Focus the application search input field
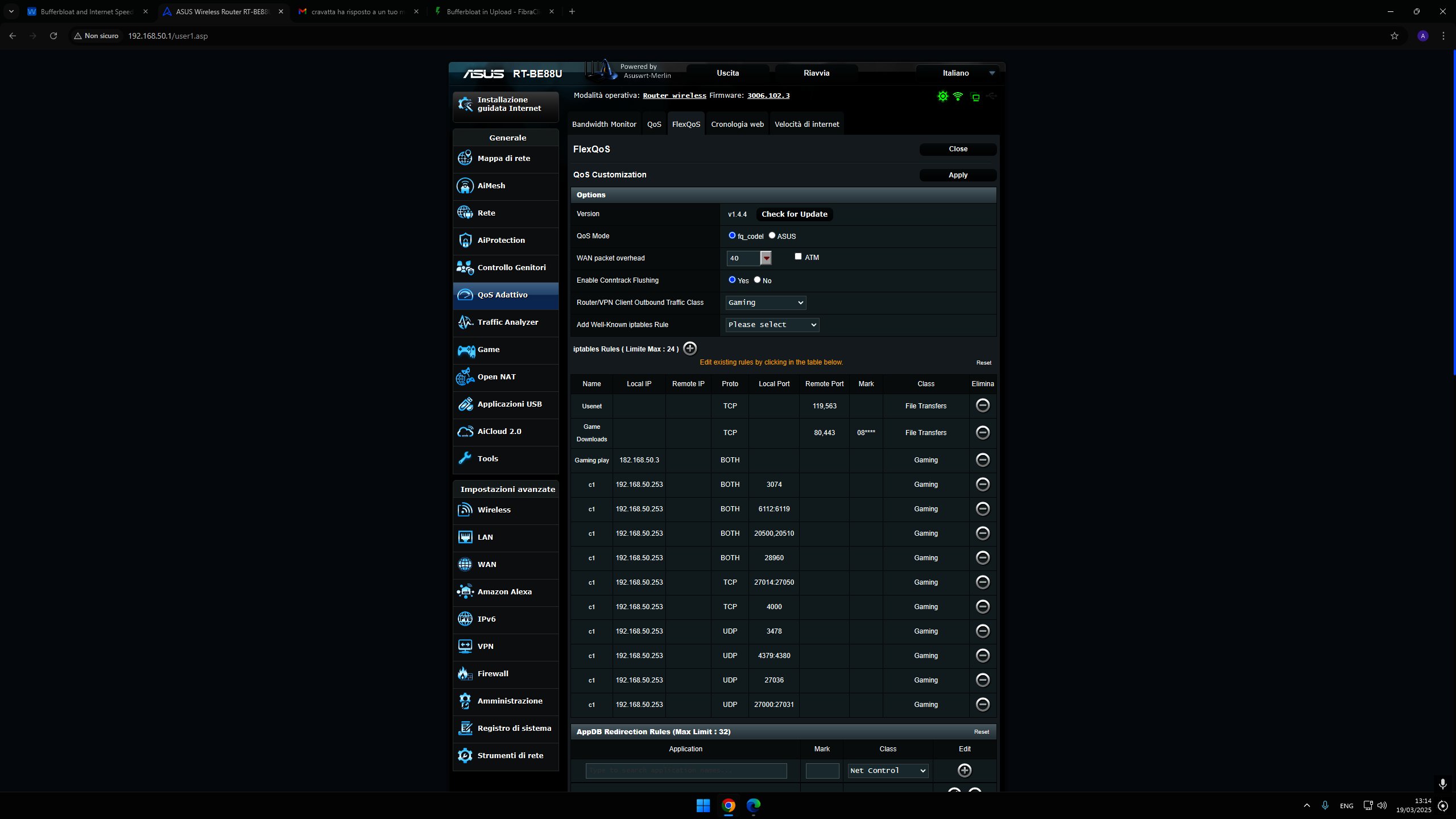Image resolution: width=1456 pixels, height=819 pixels. point(686,771)
